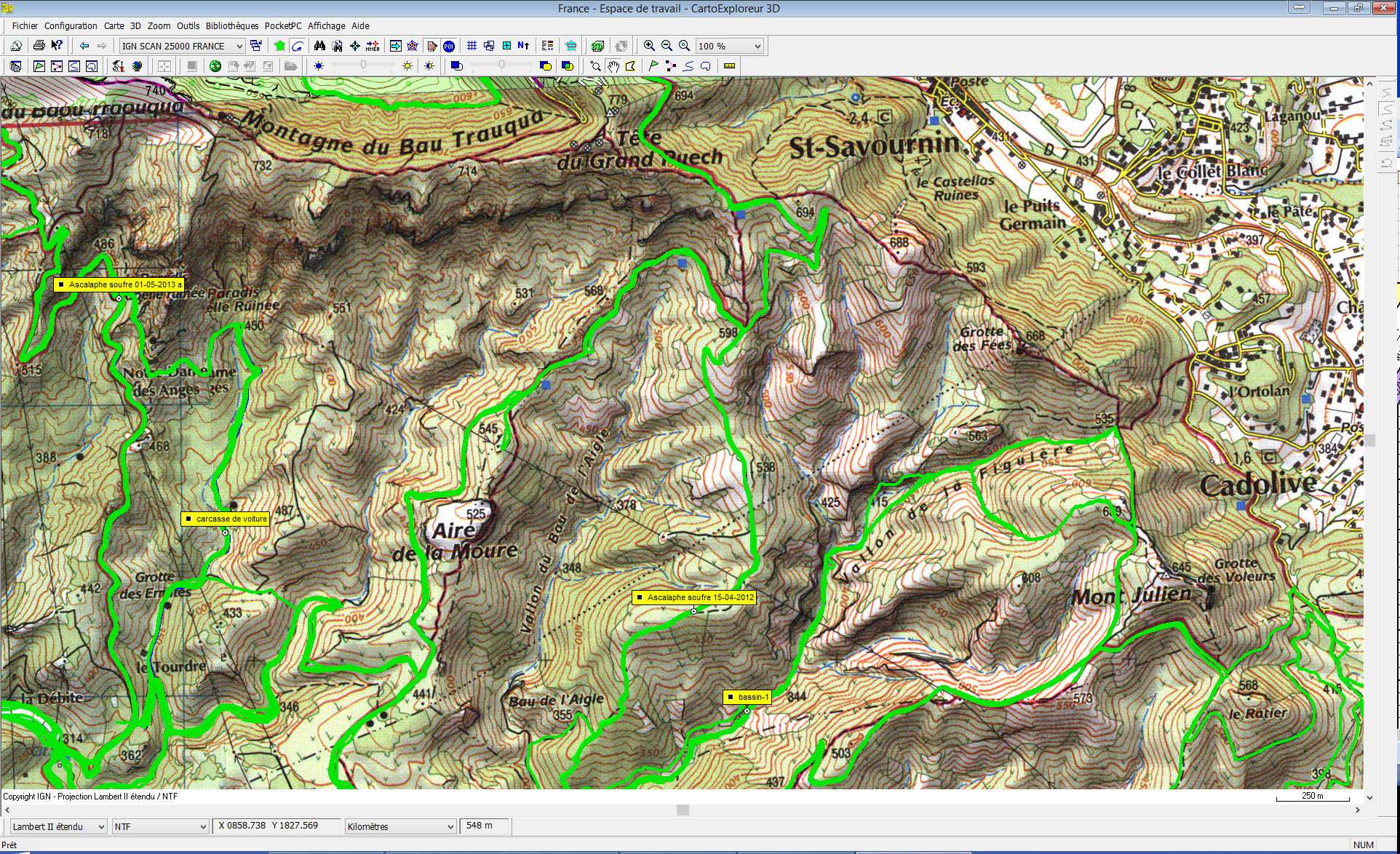The image size is (1400, 854).
Task: Click the 3D view green icon
Action: coord(597,46)
